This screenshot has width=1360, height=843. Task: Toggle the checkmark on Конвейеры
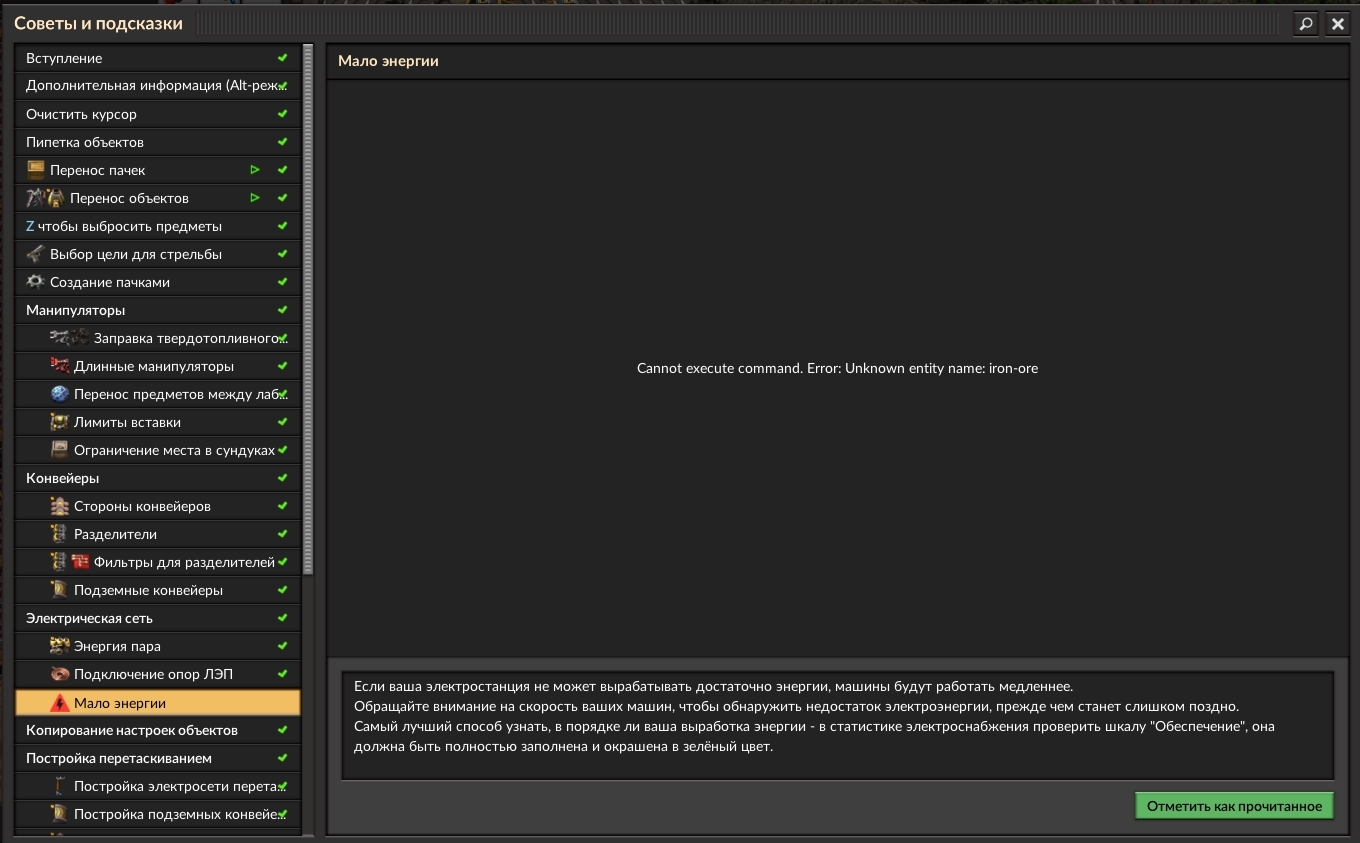(283, 478)
